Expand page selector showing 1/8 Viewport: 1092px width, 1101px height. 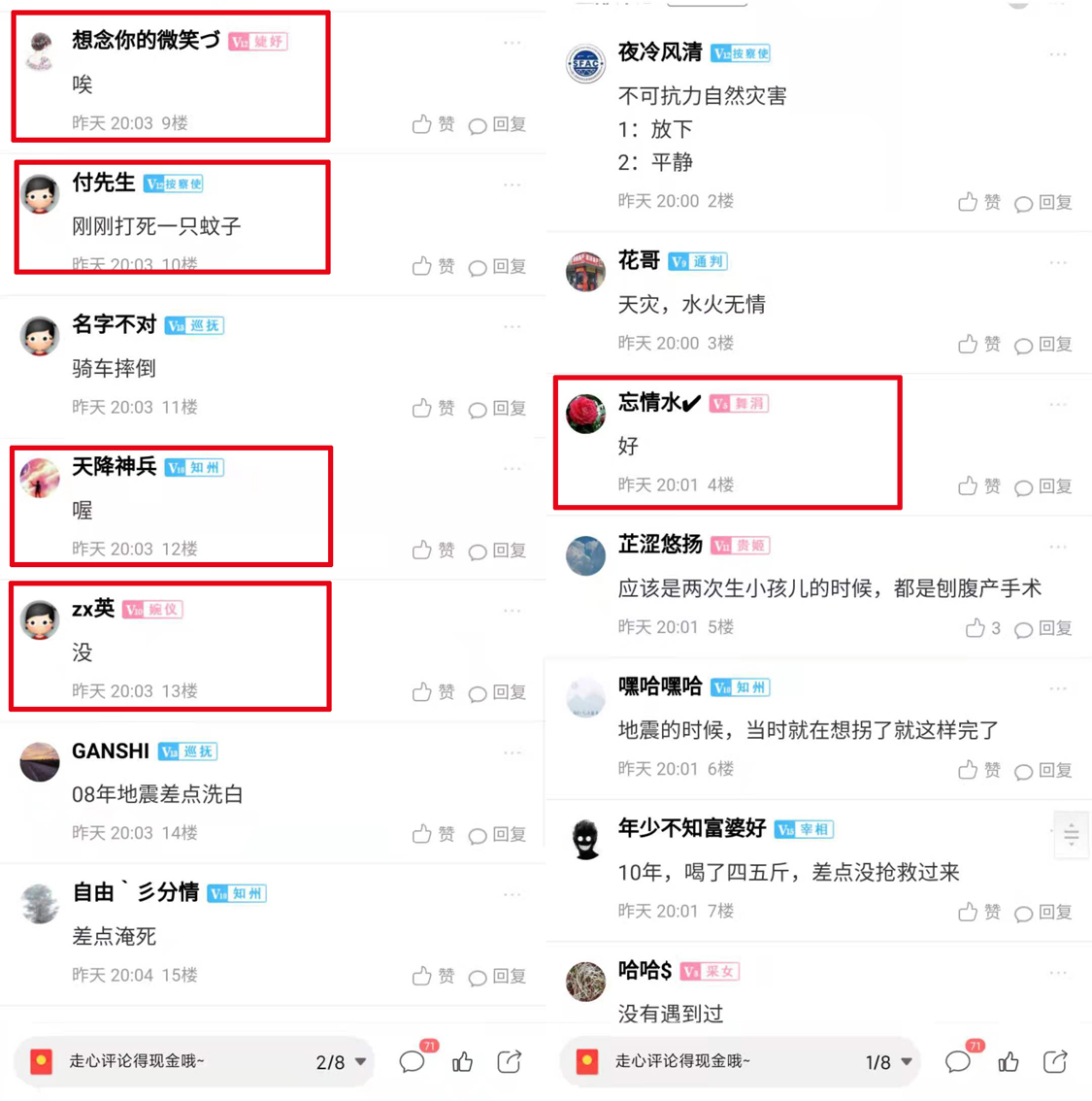tap(888, 1062)
